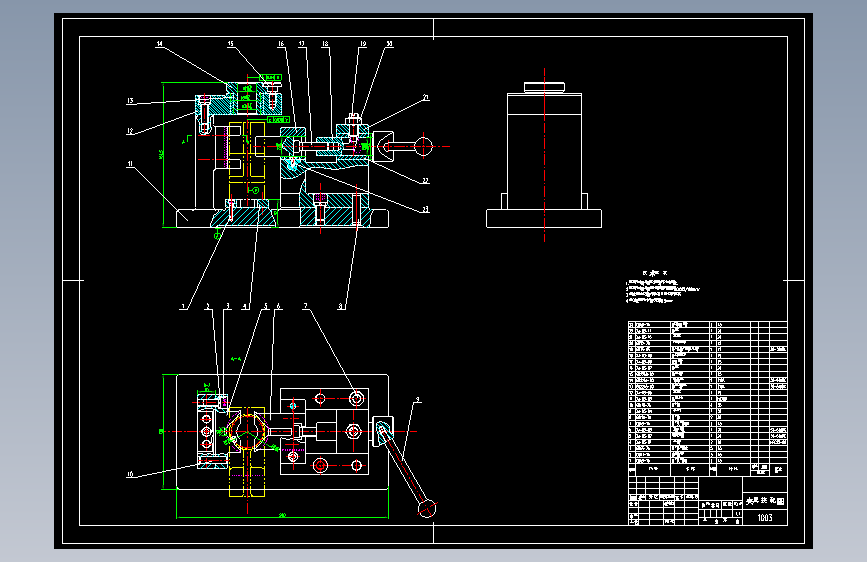This screenshot has width=867, height=562.
Task: Select part balloon number 21
Action: (426, 97)
